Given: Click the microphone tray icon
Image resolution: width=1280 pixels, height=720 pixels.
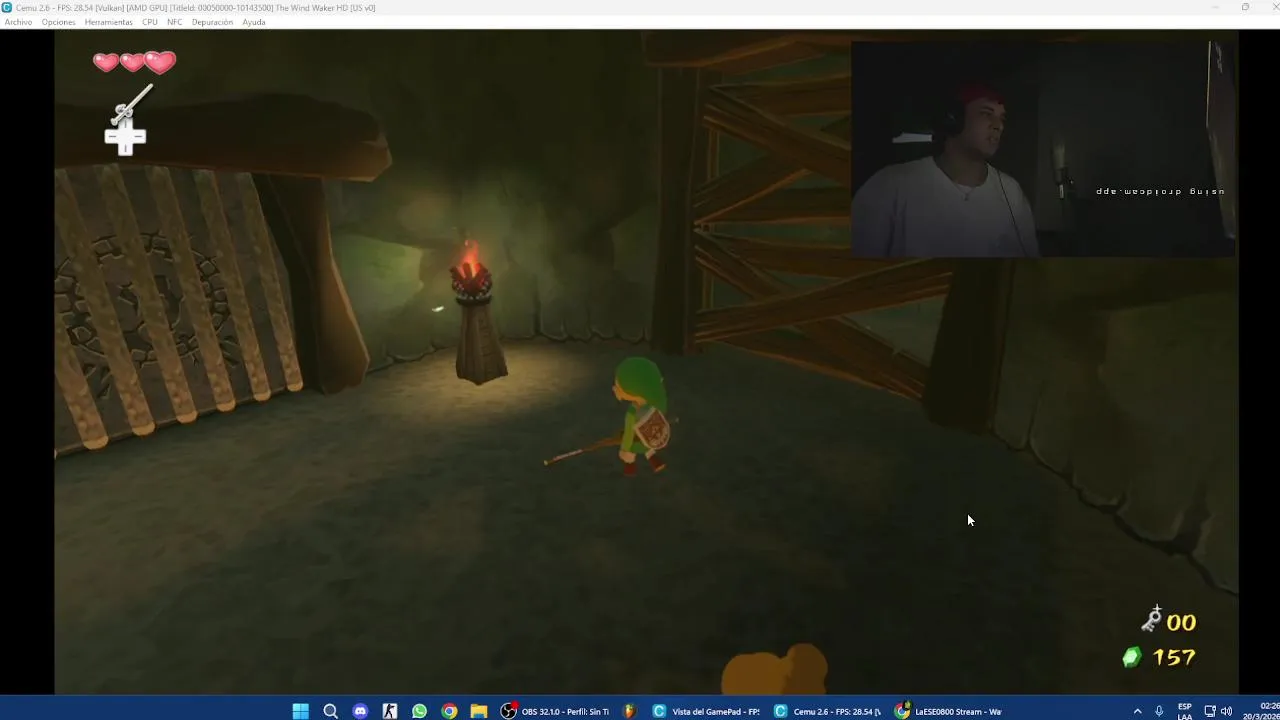Looking at the screenshot, I should pyautogui.click(x=1159, y=711).
